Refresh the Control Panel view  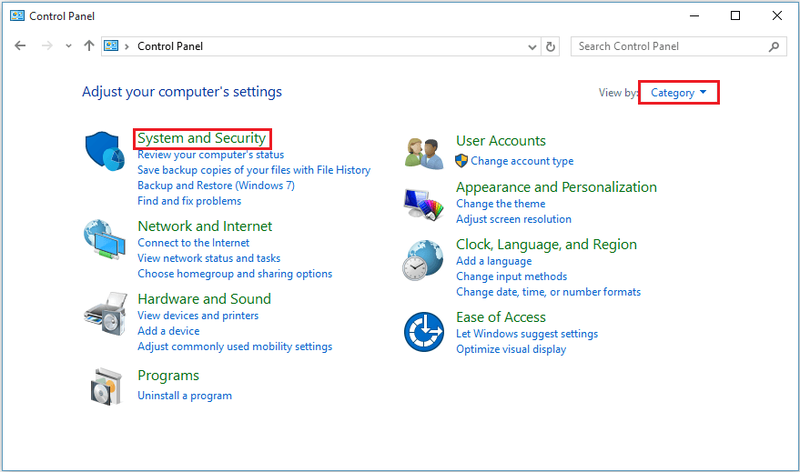click(551, 46)
